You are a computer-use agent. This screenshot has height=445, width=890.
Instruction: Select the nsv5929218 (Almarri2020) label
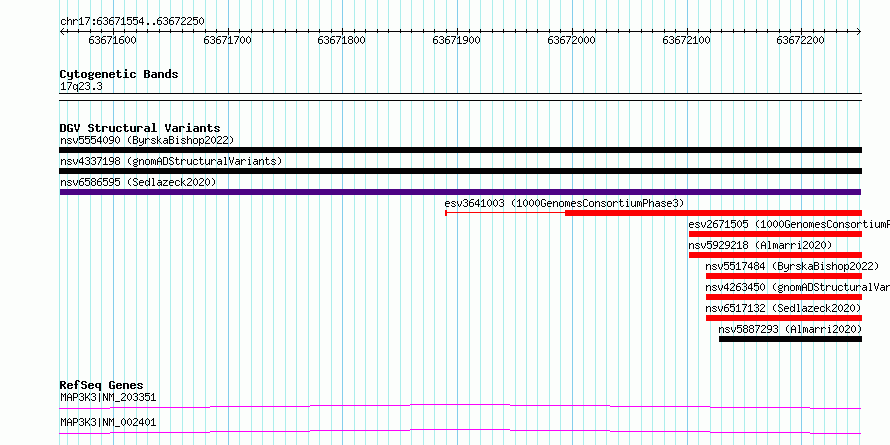point(760,245)
